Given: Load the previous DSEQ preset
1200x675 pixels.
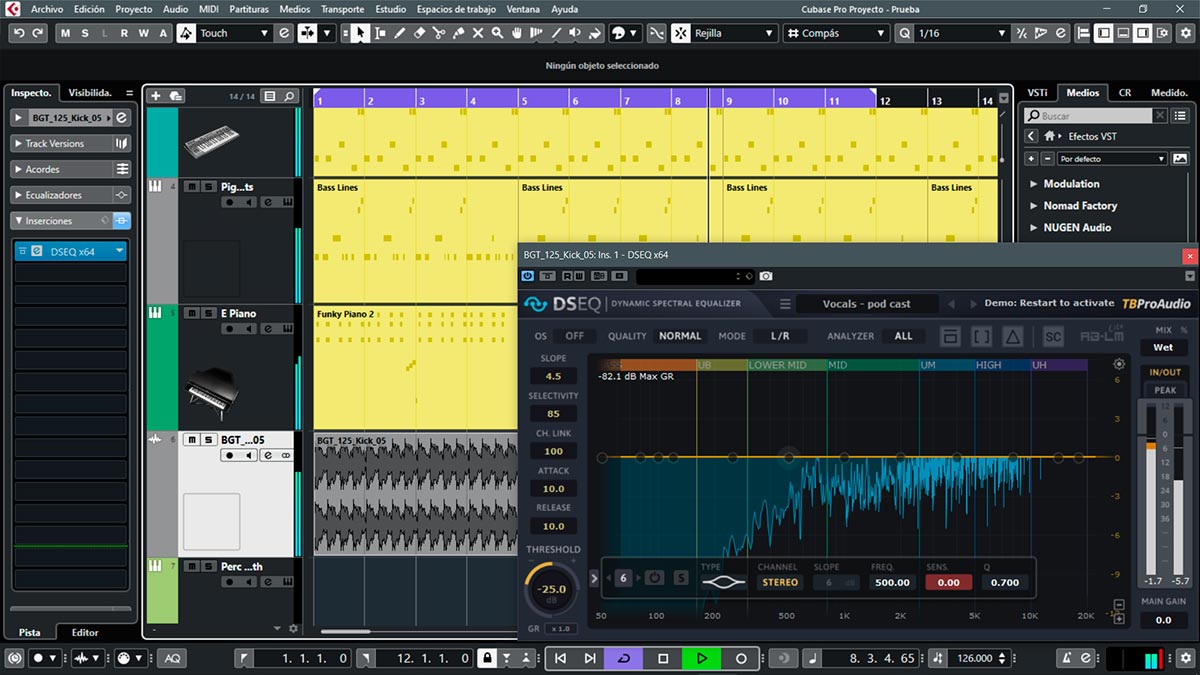Looking at the screenshot, I should coord(951,304).
